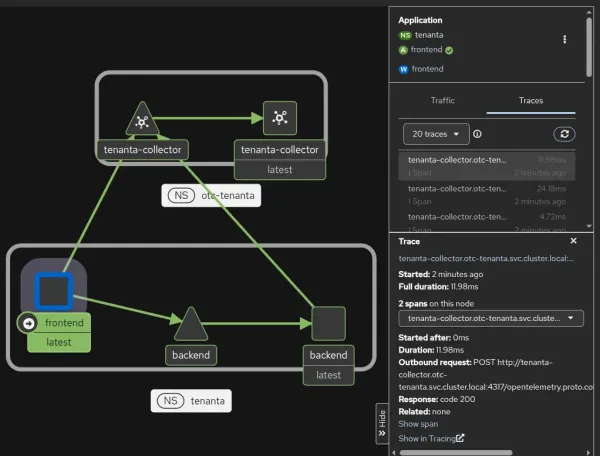Click the root traffic arrow badge on frontend
Screen dimensions: 600x456
click(x=28, y=323)
